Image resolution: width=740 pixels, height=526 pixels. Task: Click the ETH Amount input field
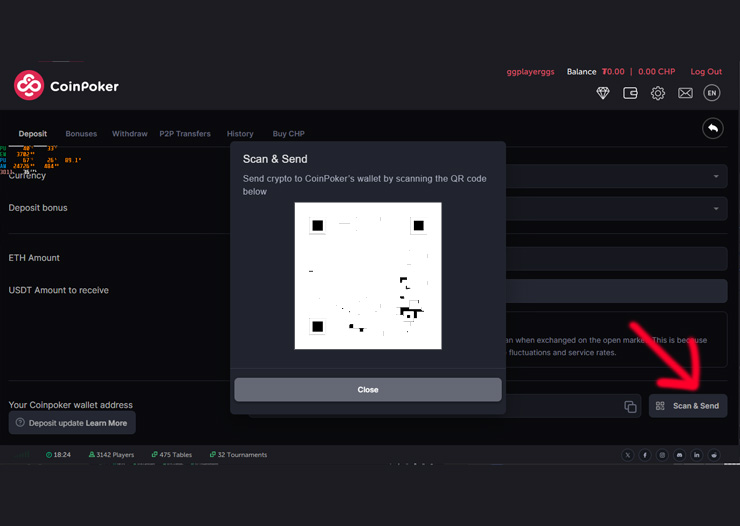(x=616, y=259)
